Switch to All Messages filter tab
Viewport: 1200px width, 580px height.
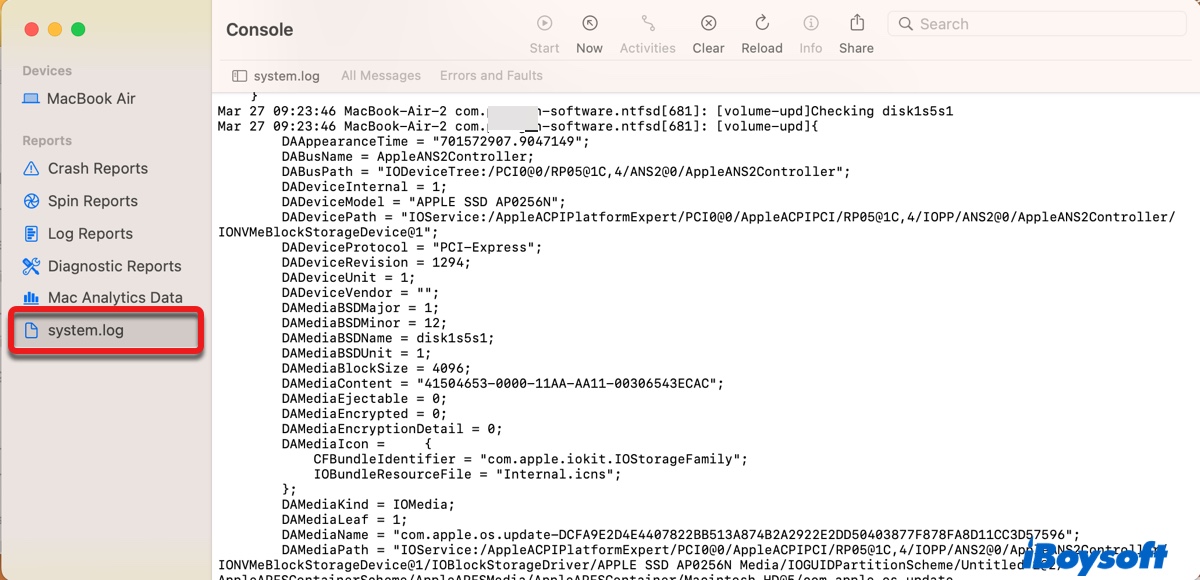[381, 76]
